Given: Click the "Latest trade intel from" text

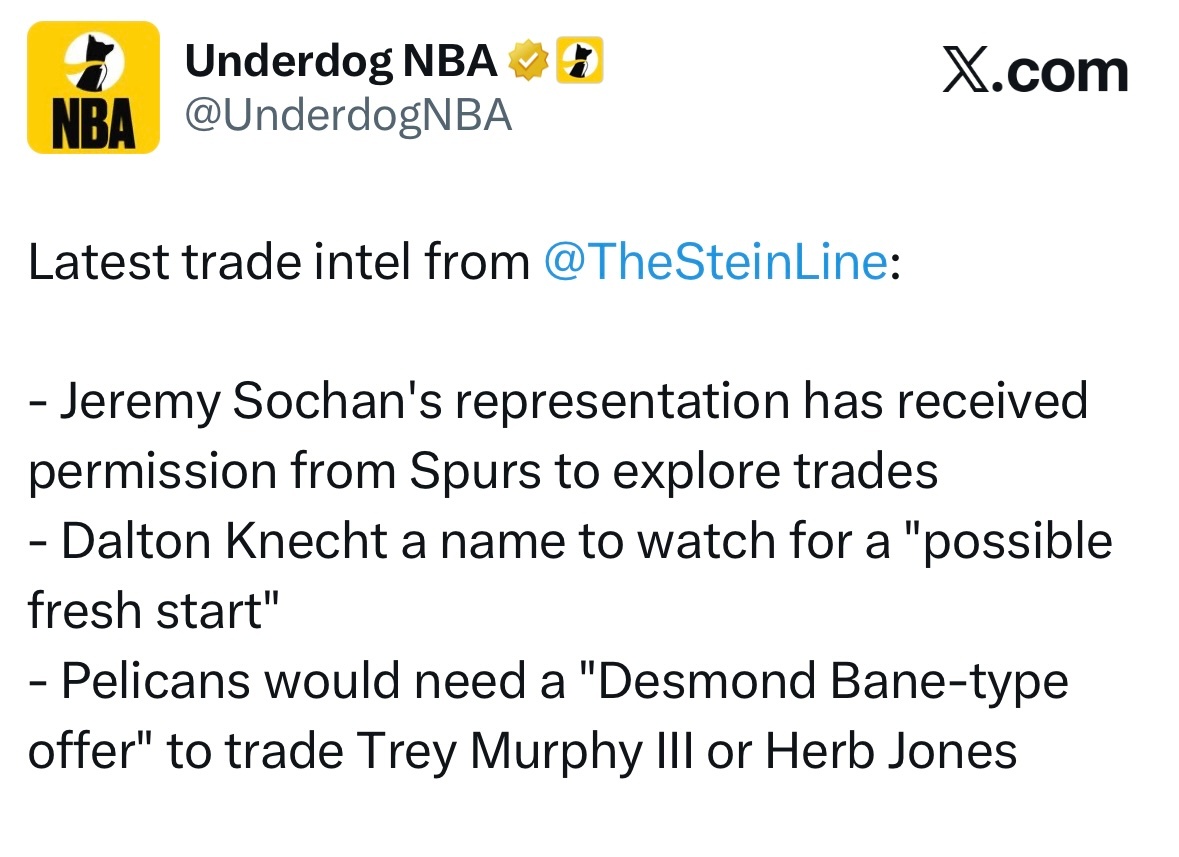Looking at the screenshot, I should coord(279,262).
